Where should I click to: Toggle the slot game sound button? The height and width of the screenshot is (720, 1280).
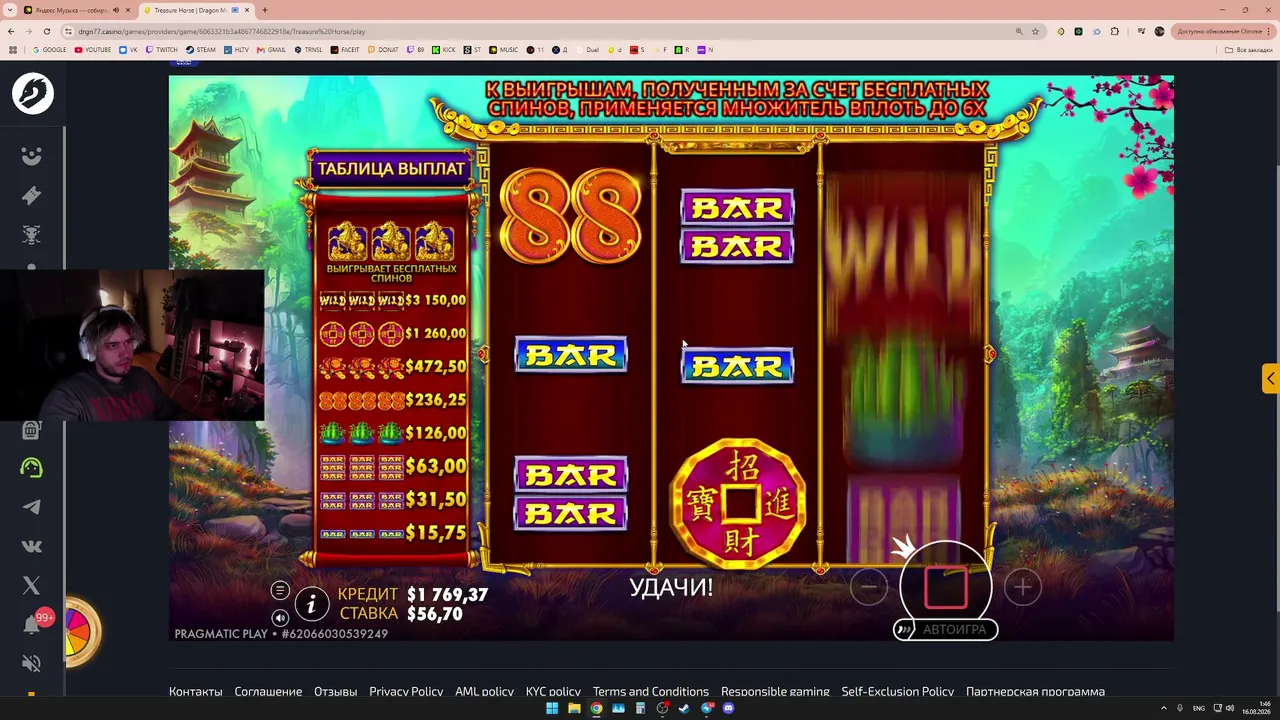(280, 618)
